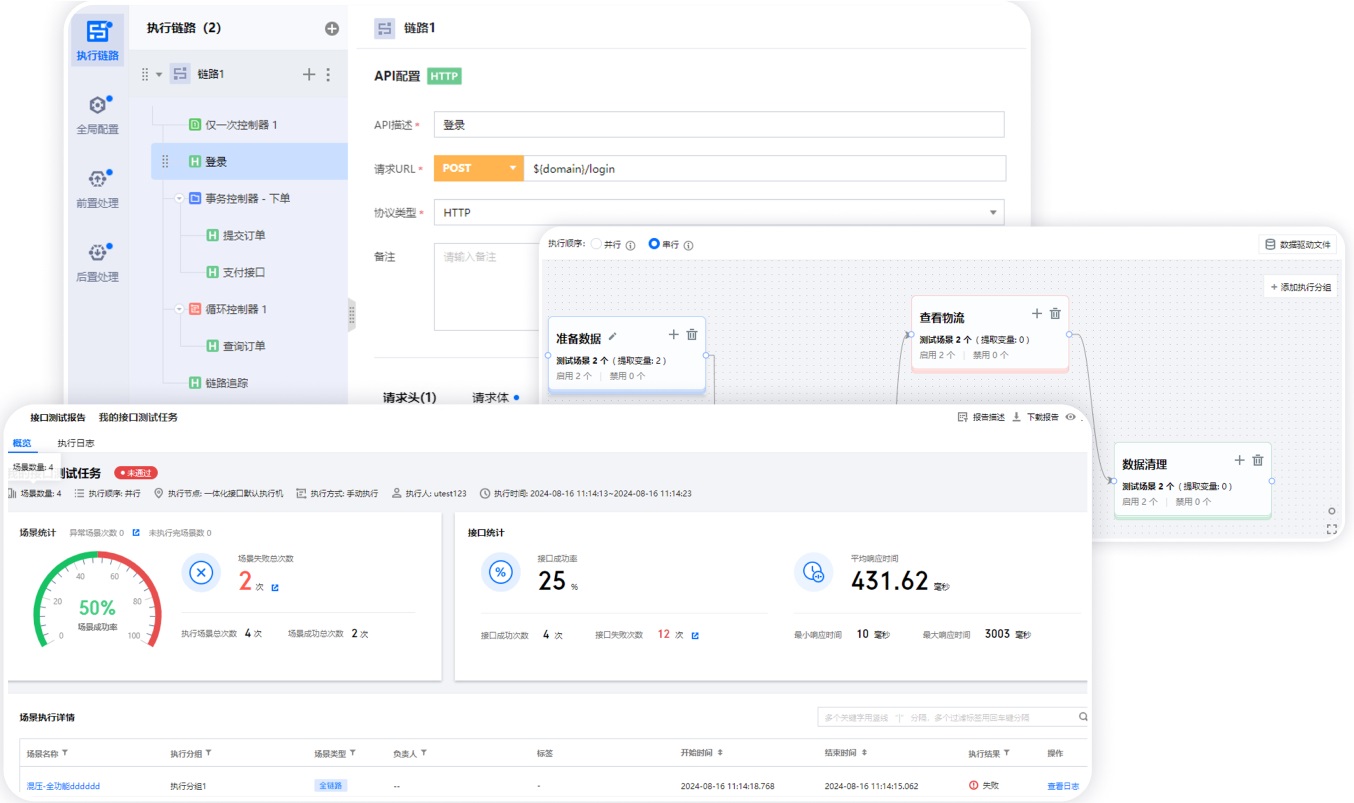Click the 添加执行分组 button
1354x803 pixels.
(1300, 287)
